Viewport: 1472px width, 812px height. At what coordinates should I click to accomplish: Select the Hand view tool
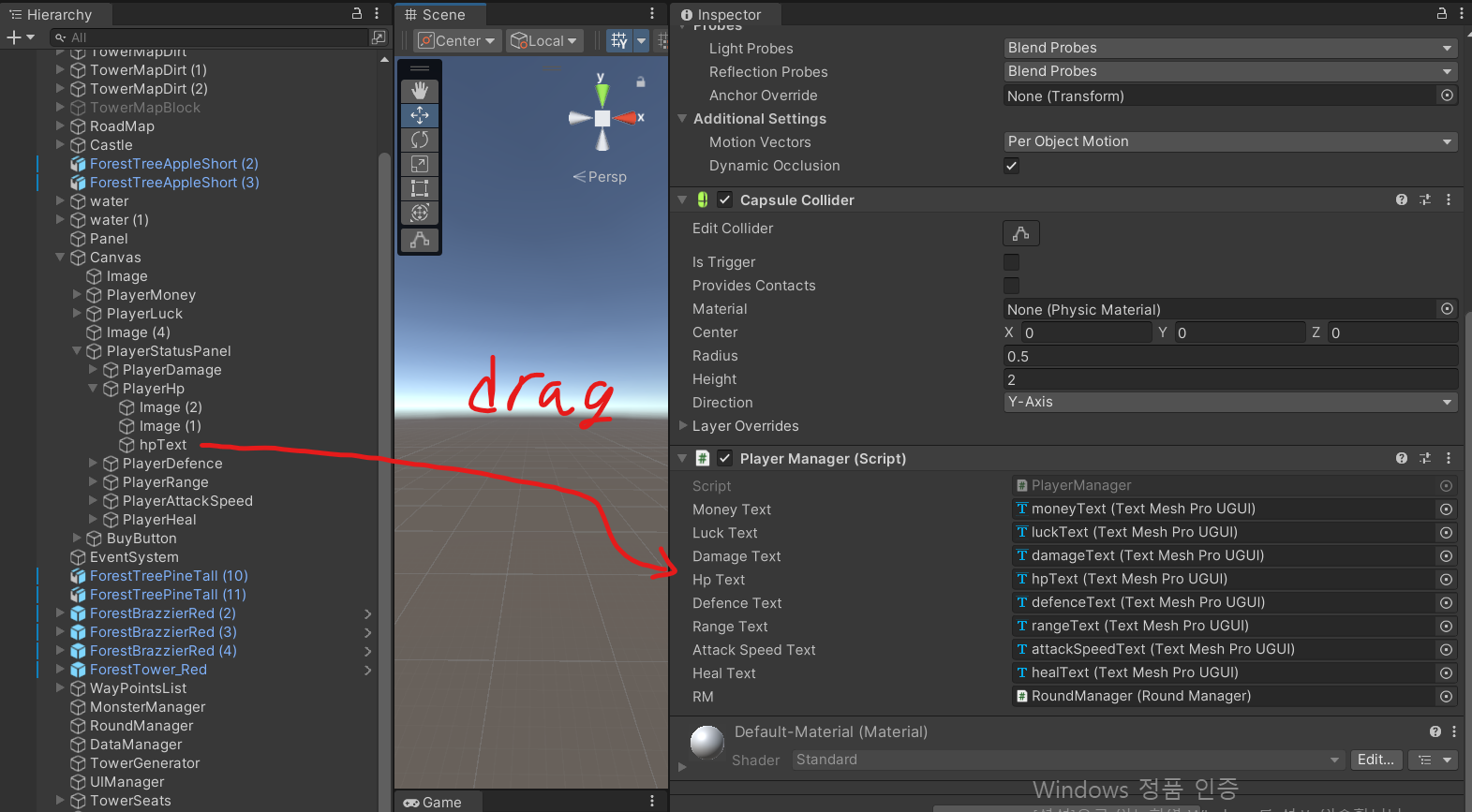(420, 91)
